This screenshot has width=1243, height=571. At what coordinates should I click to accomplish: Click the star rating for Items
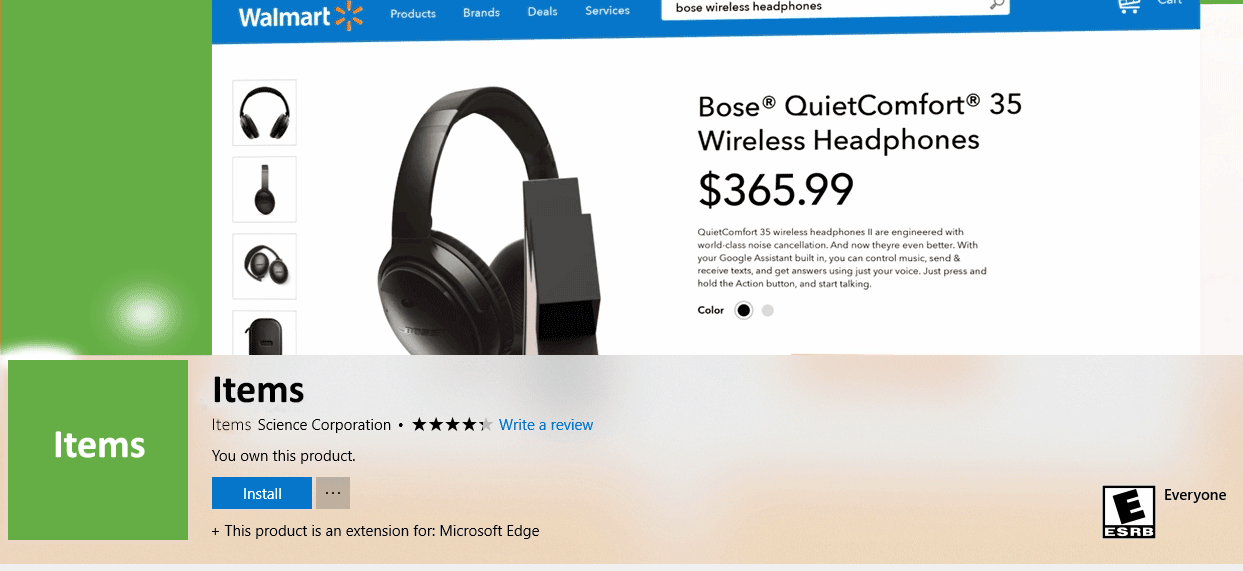pyautogui.click(x=452, y=425)
